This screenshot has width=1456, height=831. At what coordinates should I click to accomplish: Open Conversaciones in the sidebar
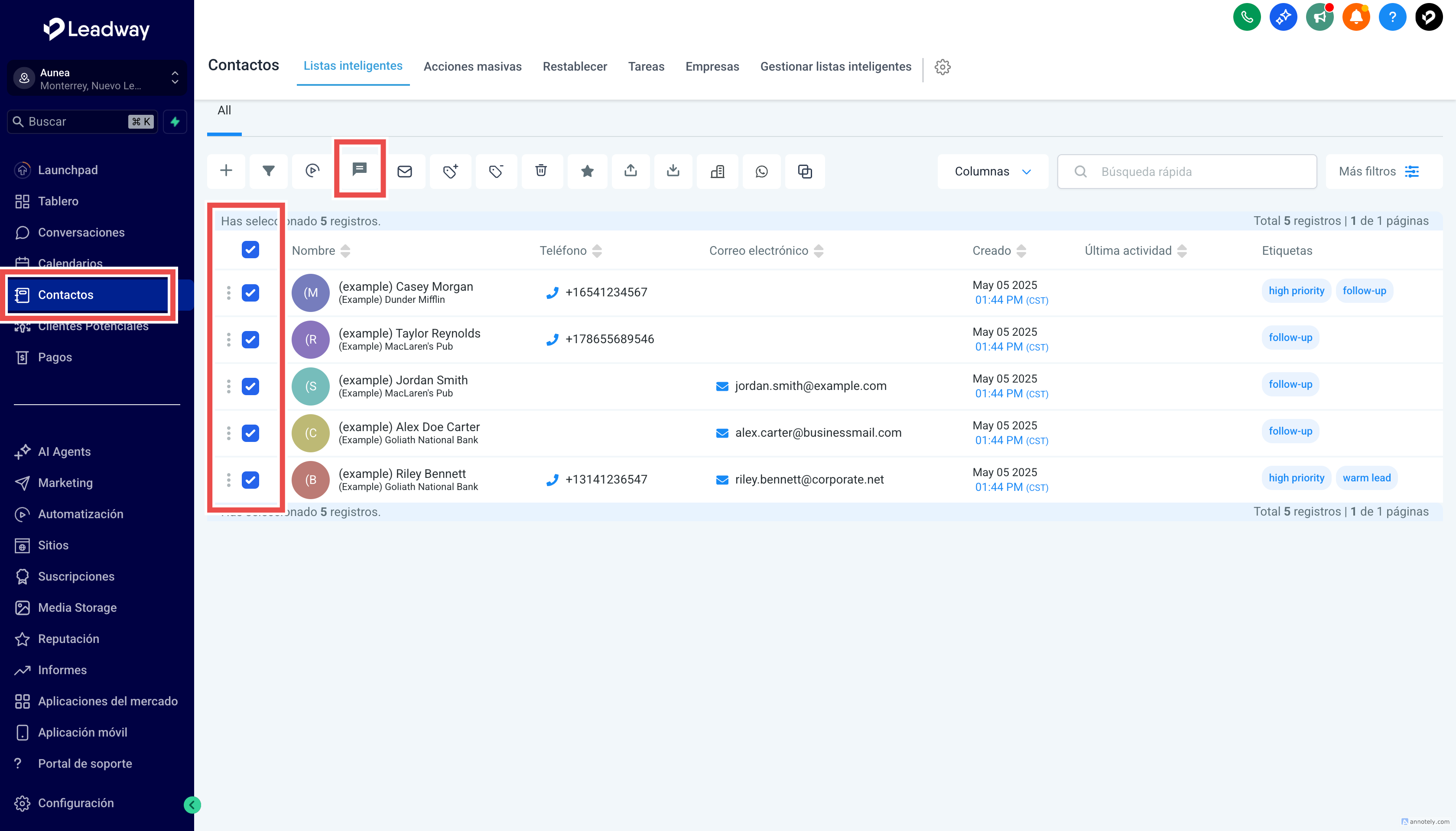click(81, 232)
